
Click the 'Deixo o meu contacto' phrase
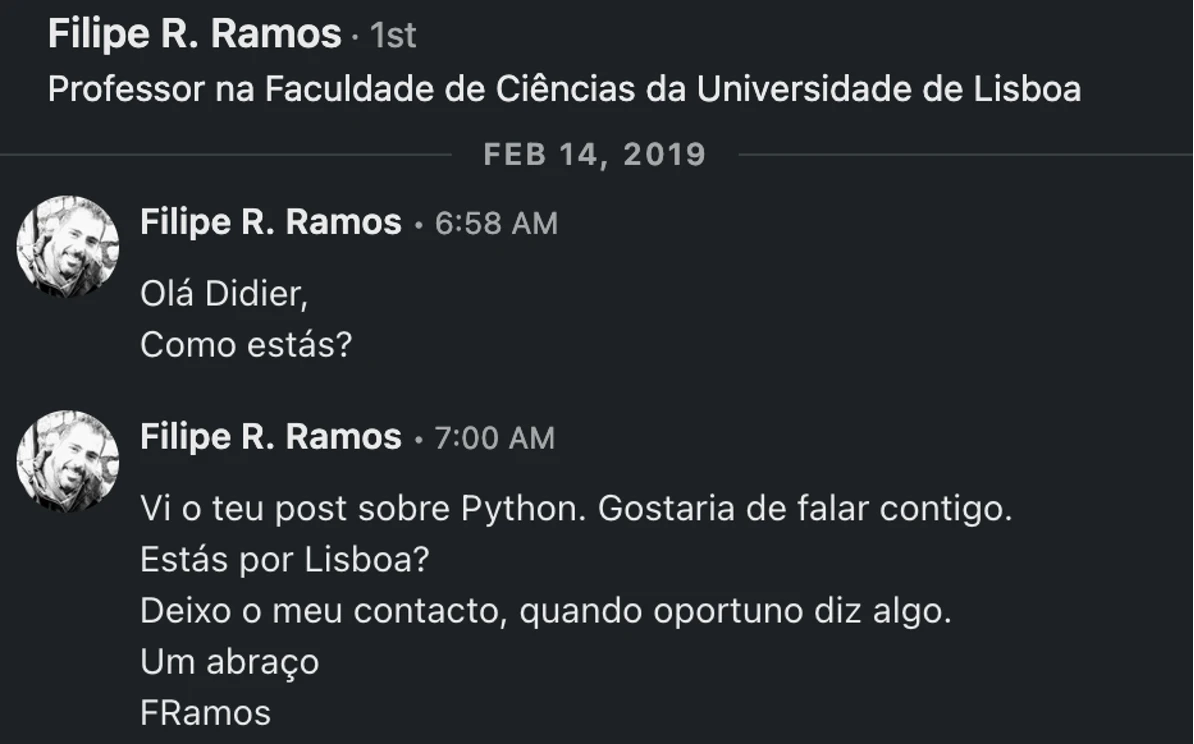[328, 611]
